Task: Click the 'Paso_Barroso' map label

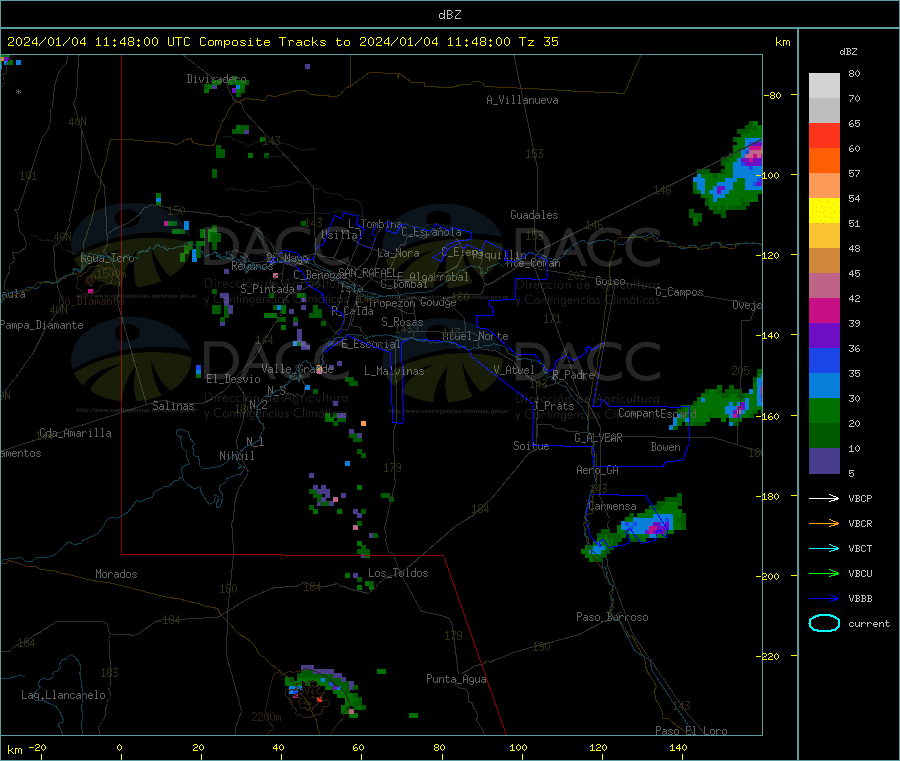Action: point(612,618)
